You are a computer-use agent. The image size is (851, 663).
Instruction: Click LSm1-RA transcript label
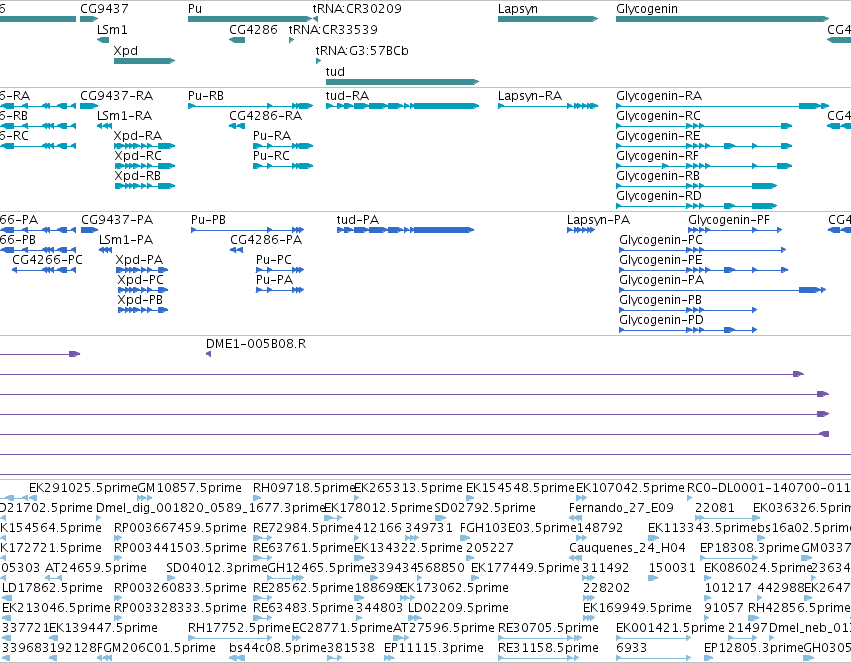click(124, 116)
